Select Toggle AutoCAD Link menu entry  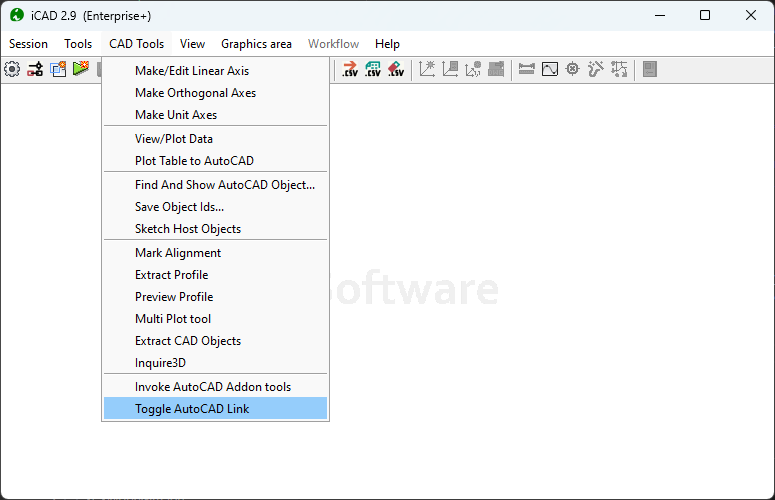[192, 408]
